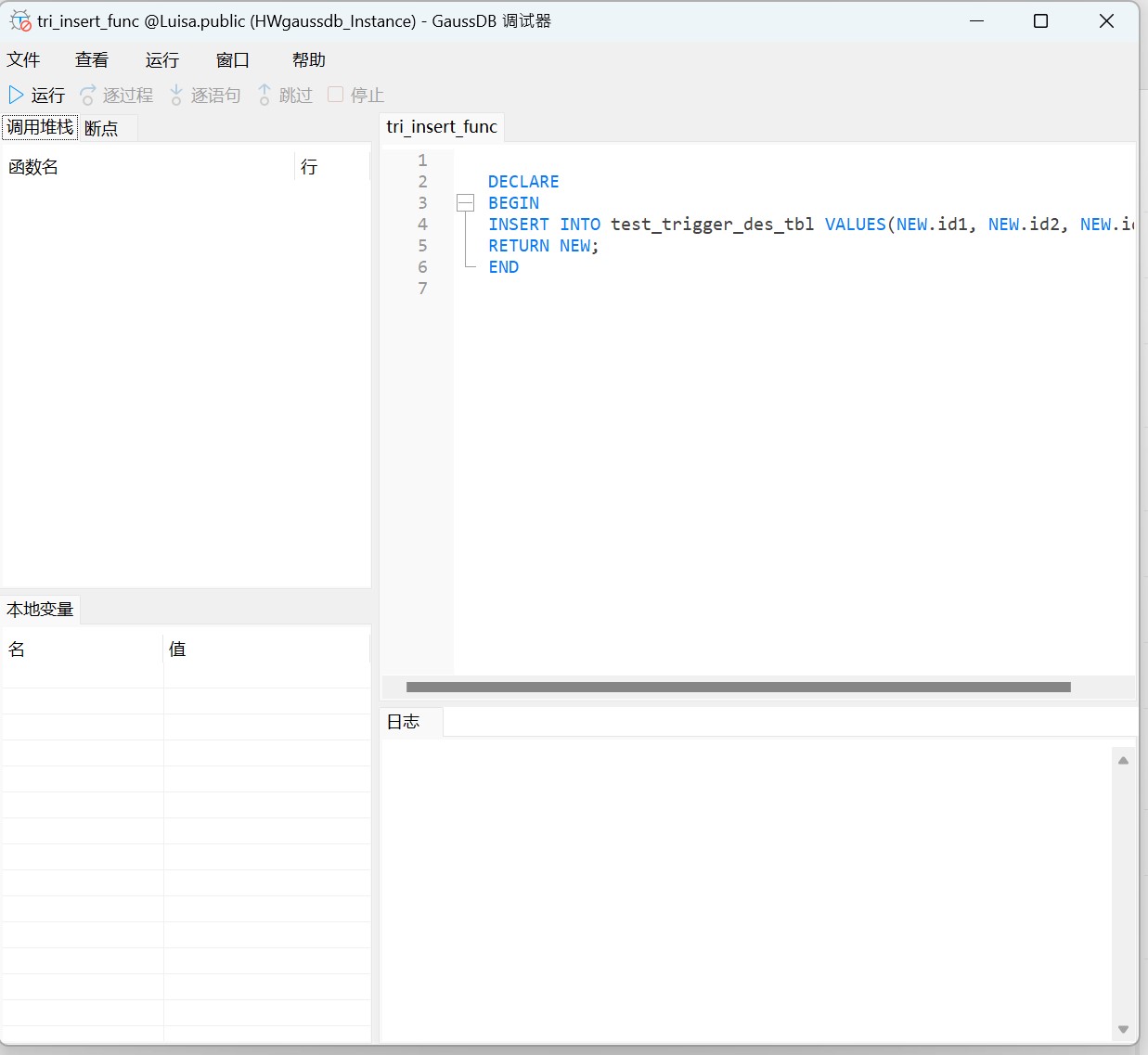
Task: Click the log panel scroll down arrow
Action: pos(1123,1029)
